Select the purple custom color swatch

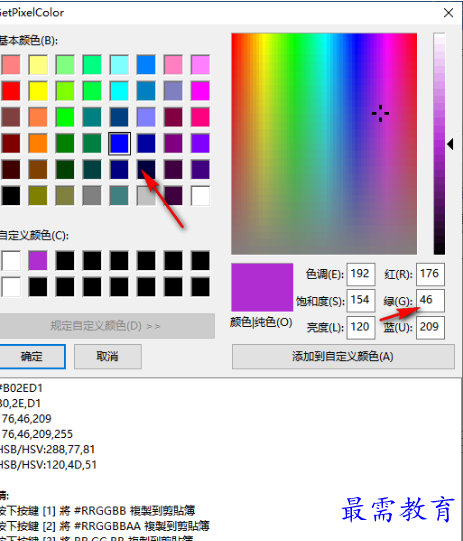click(x=38, y=260)
